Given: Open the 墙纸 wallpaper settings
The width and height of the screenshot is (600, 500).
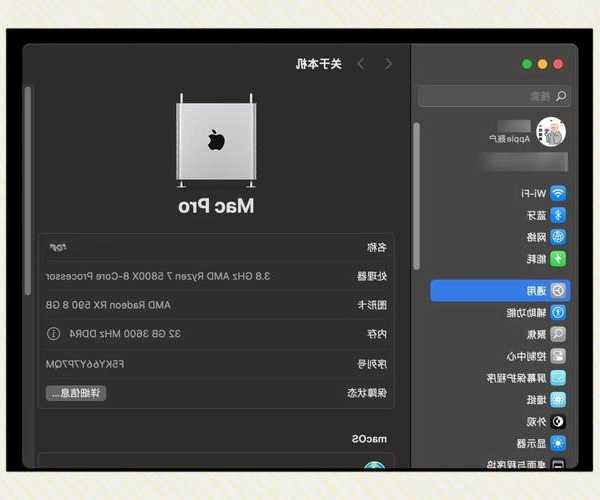Looking at the screenshot, I should 546,400.
